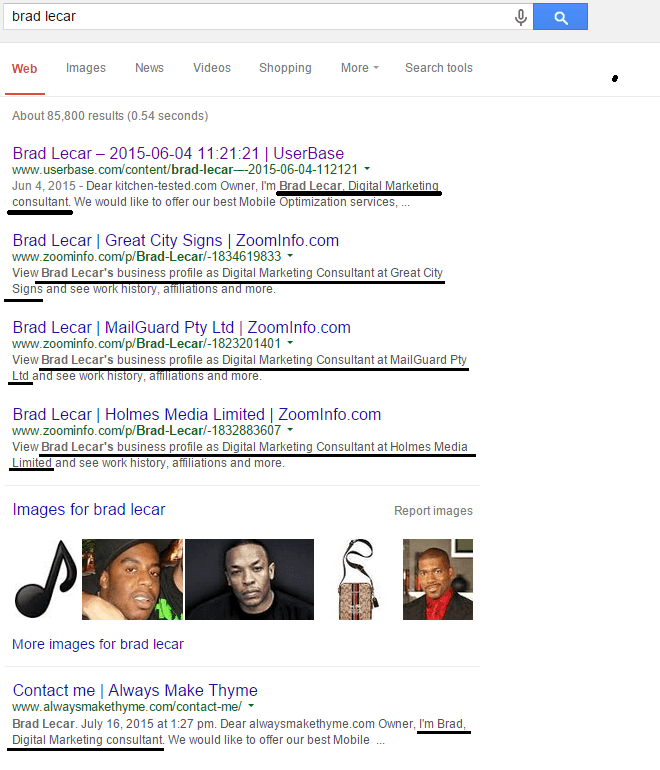Open the dark portrait thumbnail of bald man
Image resolution: width=660 pixels, height=770 pixels.
pos(249,579)
